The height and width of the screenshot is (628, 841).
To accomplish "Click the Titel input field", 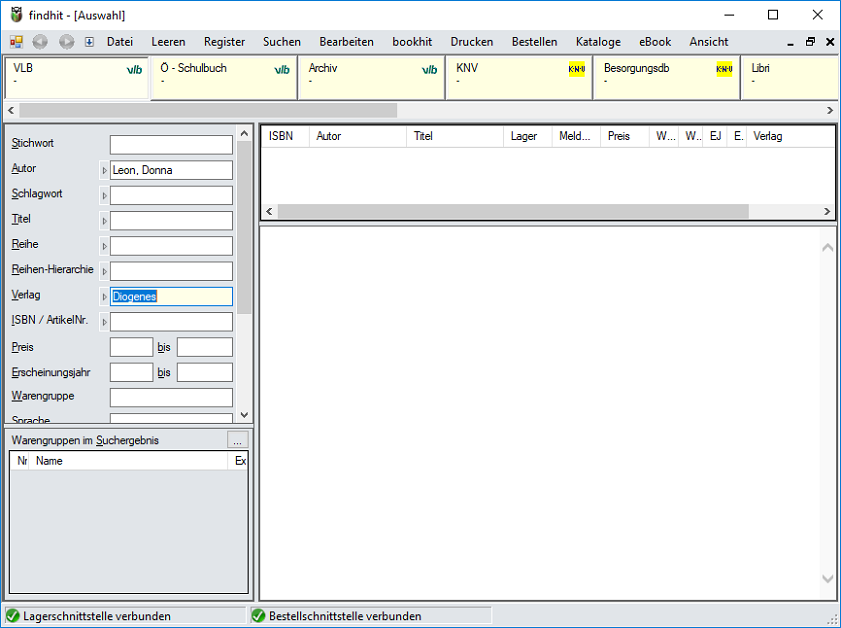I will [171, 221].
